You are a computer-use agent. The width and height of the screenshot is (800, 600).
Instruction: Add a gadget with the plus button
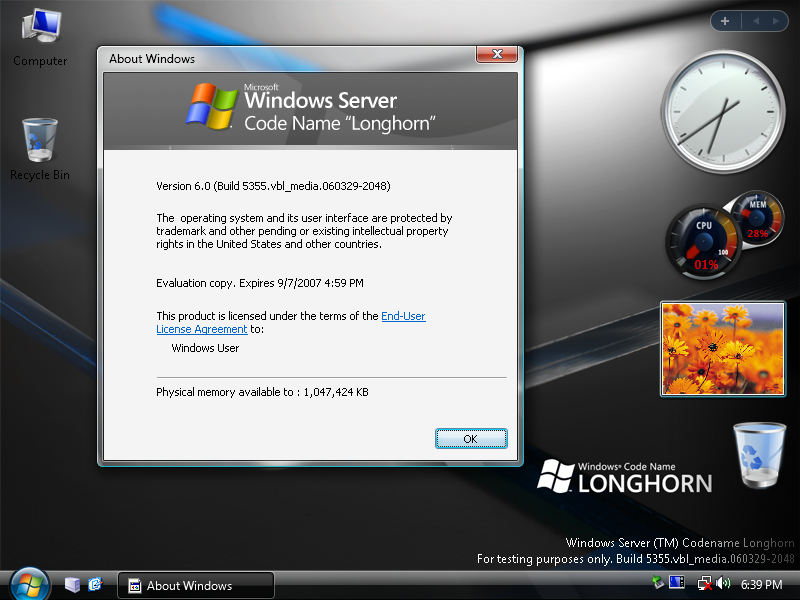724,20
